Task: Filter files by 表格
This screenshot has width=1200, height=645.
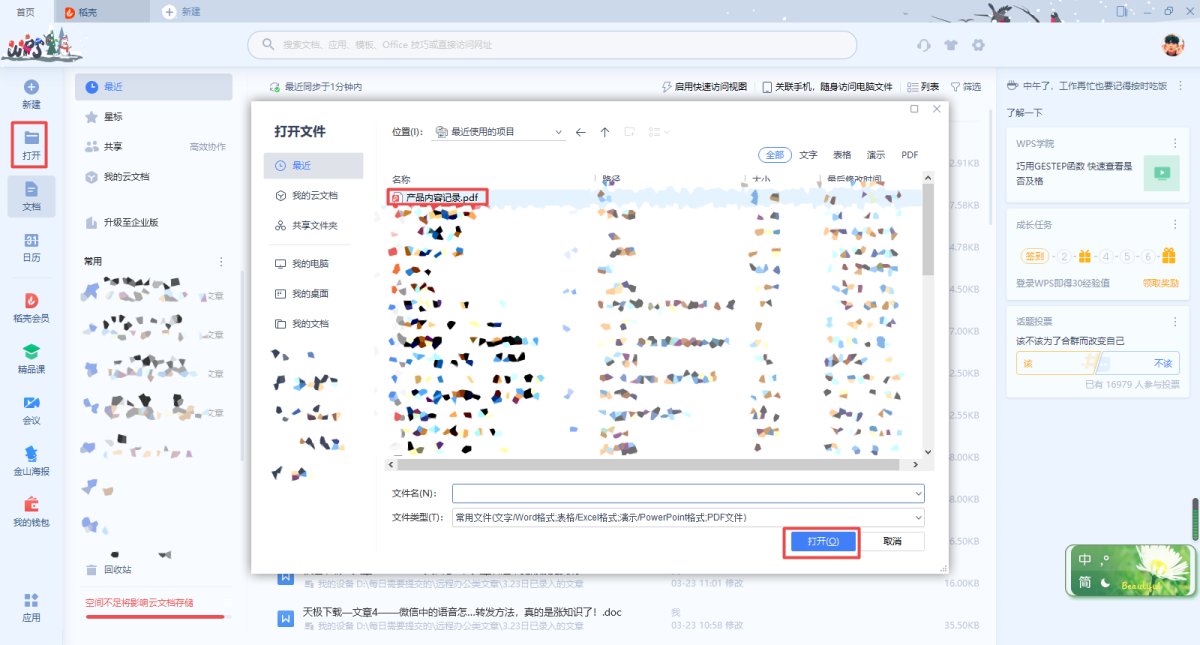Action: 842,155
